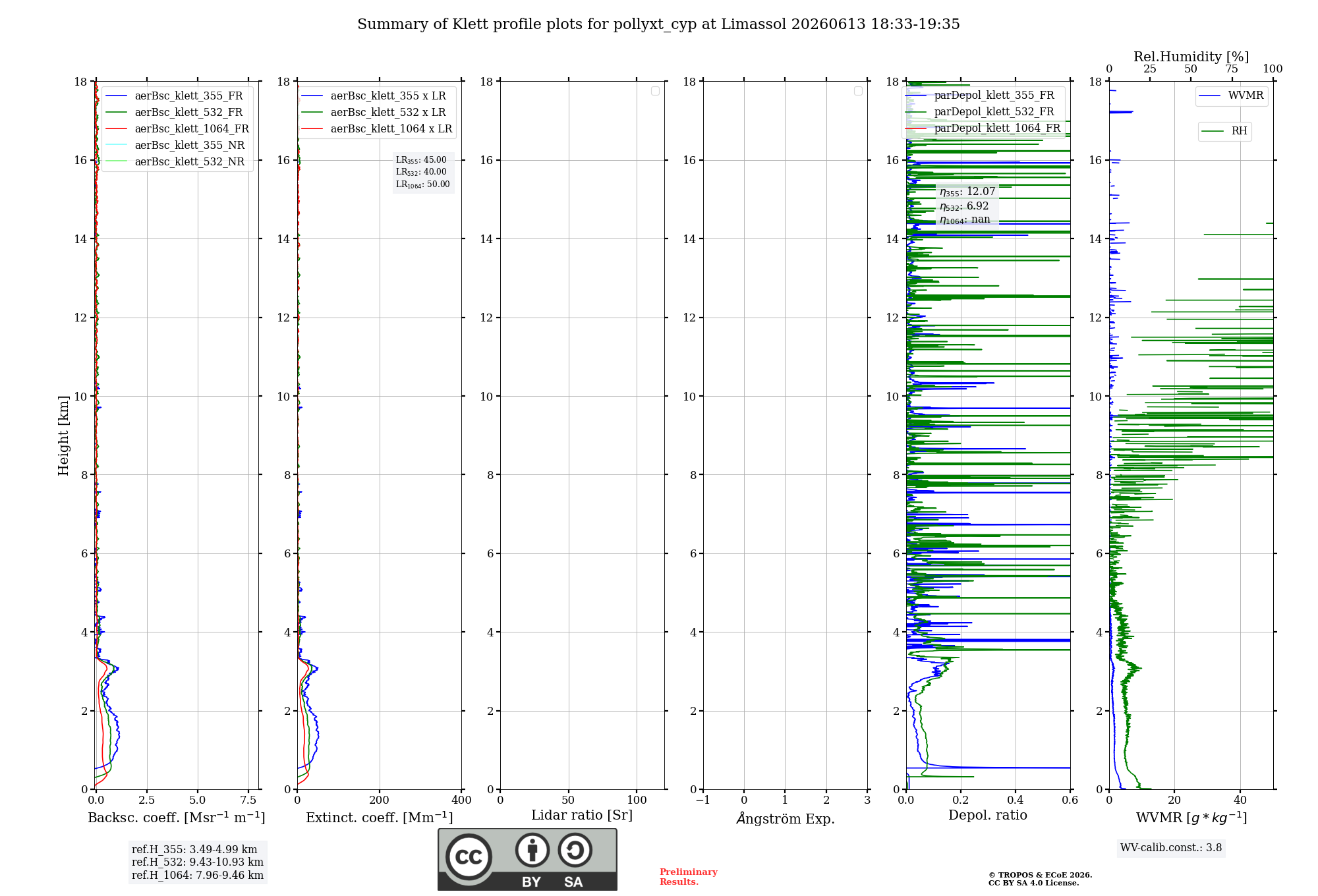
Task: Click the plot title mentioning pollyxt_cyp at Limassol
Action: (658, 24)
